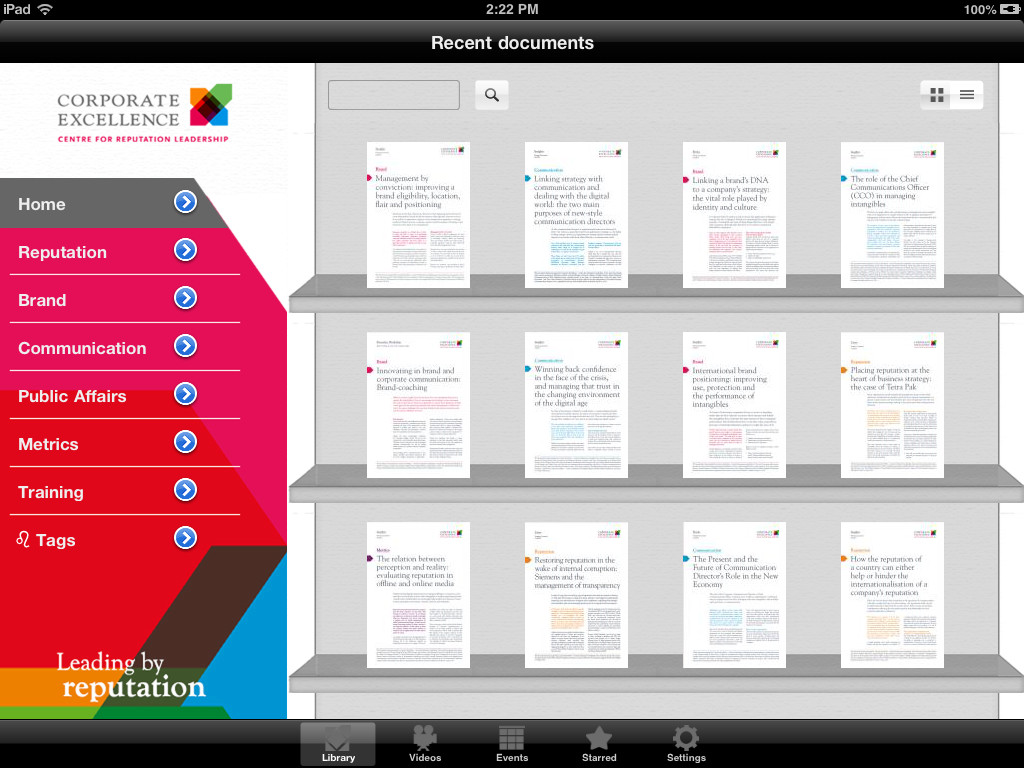Open Settings gear in bottom bar
The image size is (1024, 768).
[x=685, y=744]
